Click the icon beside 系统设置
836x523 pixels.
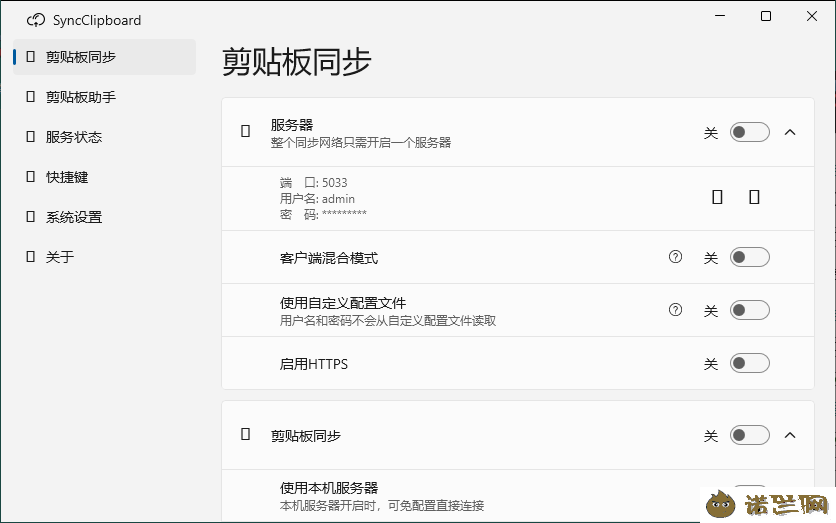tap(31, 216)
